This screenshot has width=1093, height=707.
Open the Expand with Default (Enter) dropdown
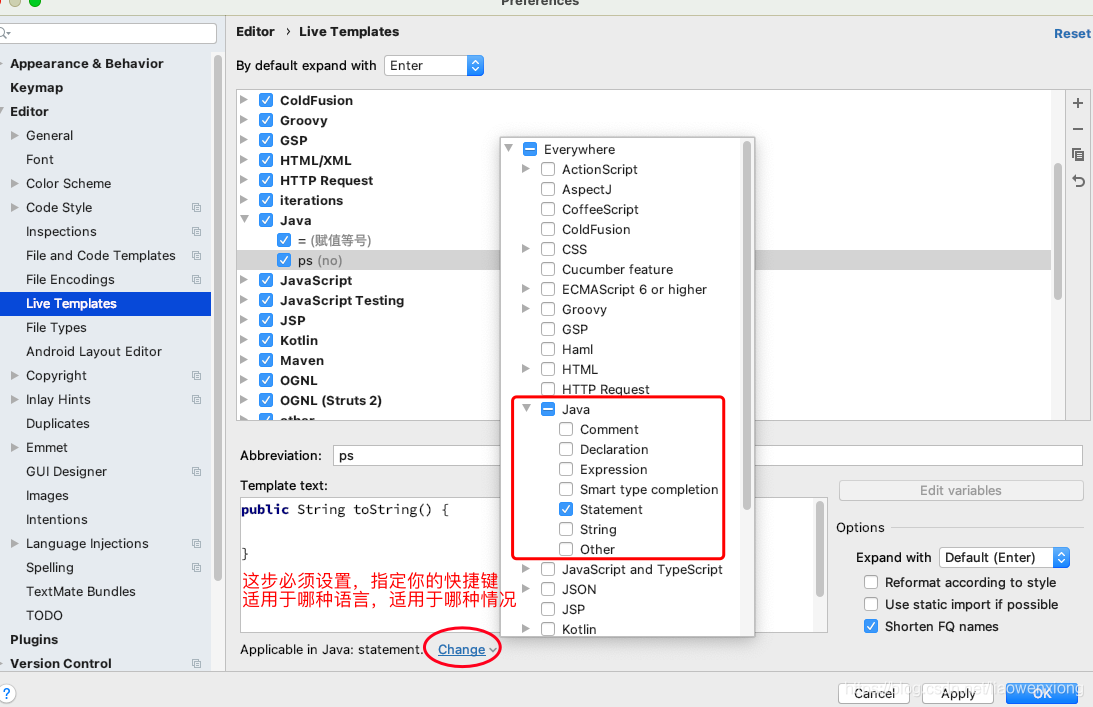tap(1004, 558)
